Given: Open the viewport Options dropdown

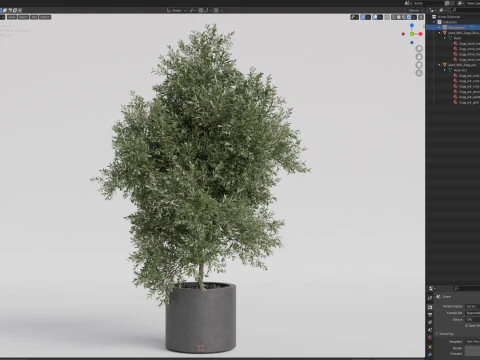Looking at the screenshot, I should click(416, 10).
